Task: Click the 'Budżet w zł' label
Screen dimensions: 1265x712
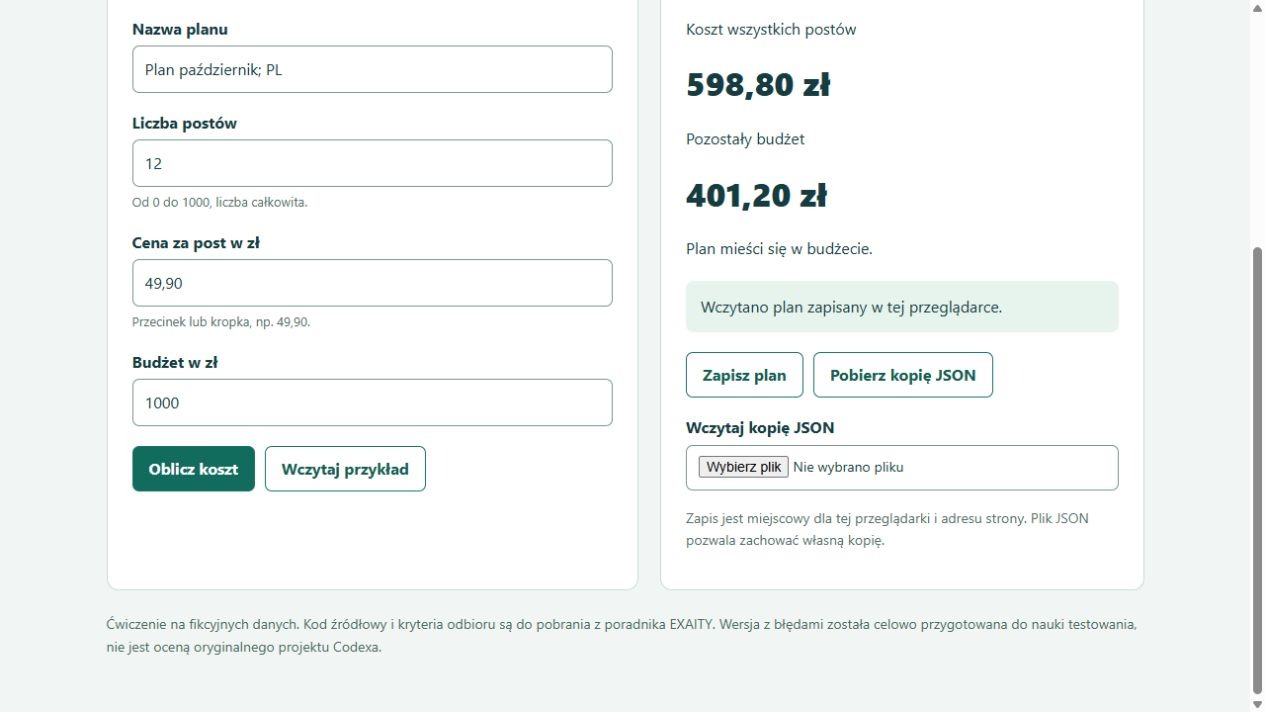Action: (175, 362)
